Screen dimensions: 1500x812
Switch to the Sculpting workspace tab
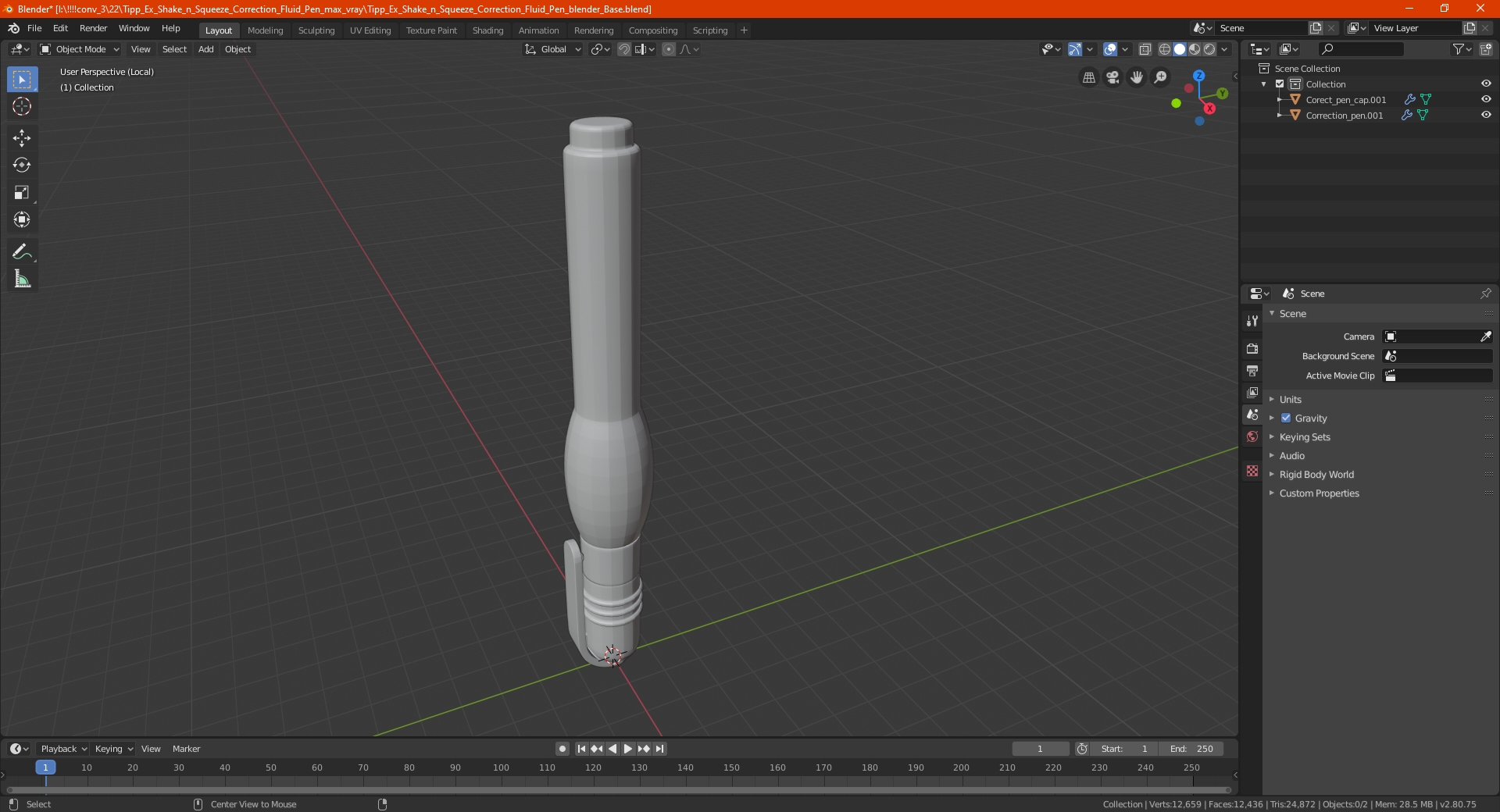click(x=316, y=30)
